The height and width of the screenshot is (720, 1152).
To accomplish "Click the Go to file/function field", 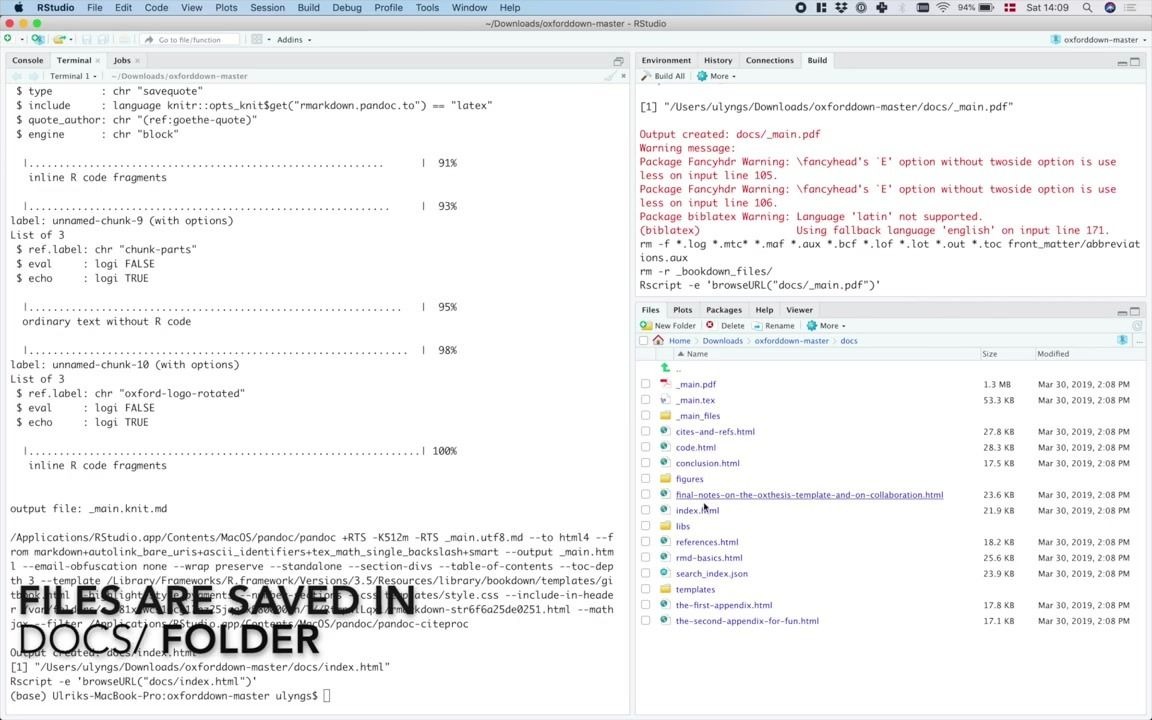I will 190,40.
